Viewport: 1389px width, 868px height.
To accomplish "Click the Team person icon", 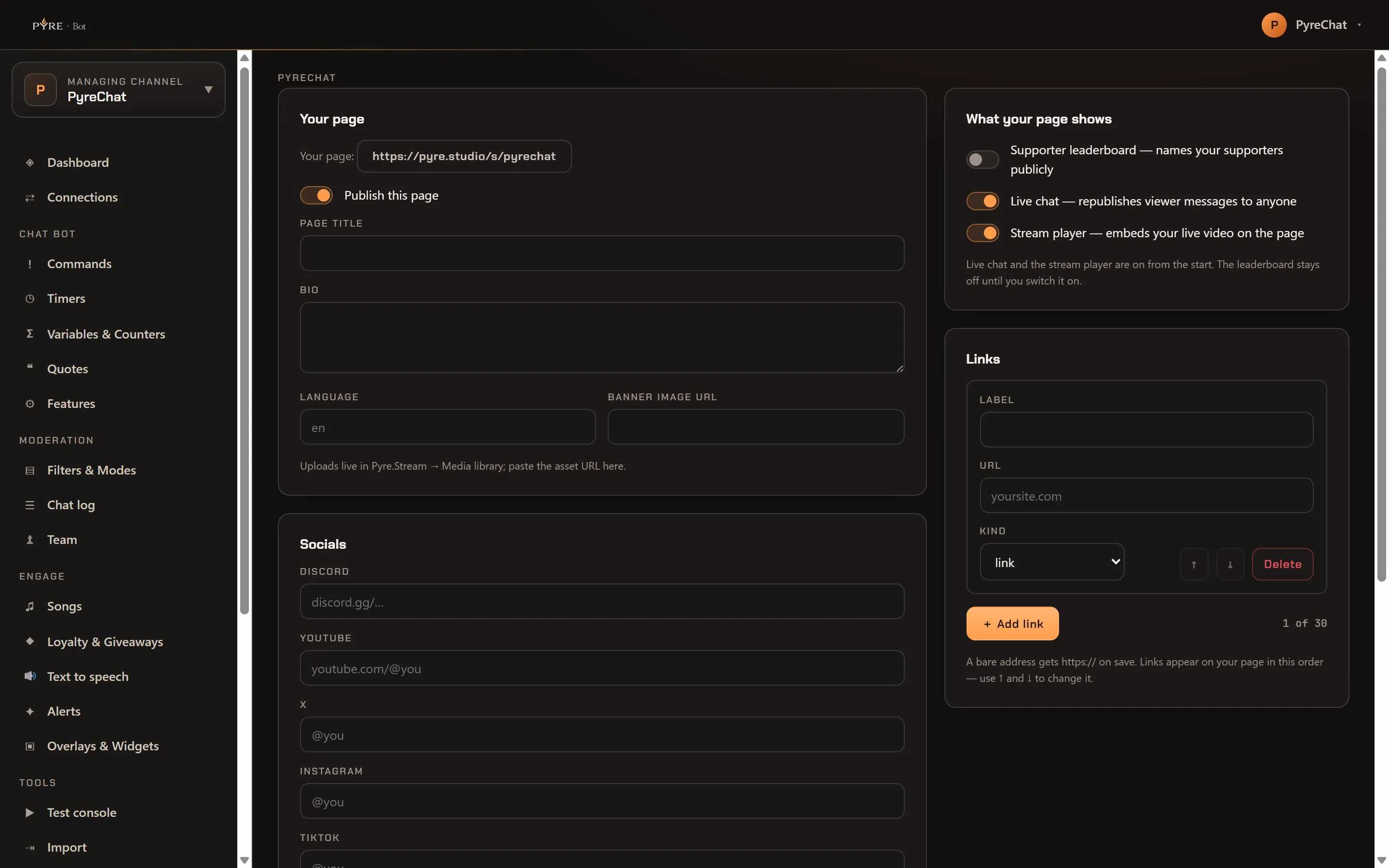I will [30, 540].
